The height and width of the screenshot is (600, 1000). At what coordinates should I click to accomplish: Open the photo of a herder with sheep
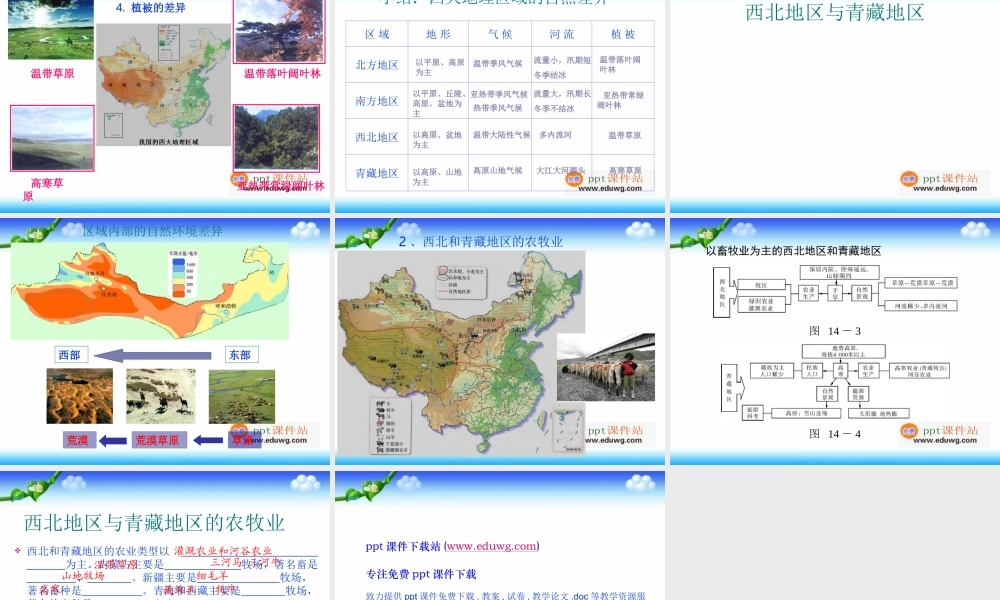tap(606, 367)
